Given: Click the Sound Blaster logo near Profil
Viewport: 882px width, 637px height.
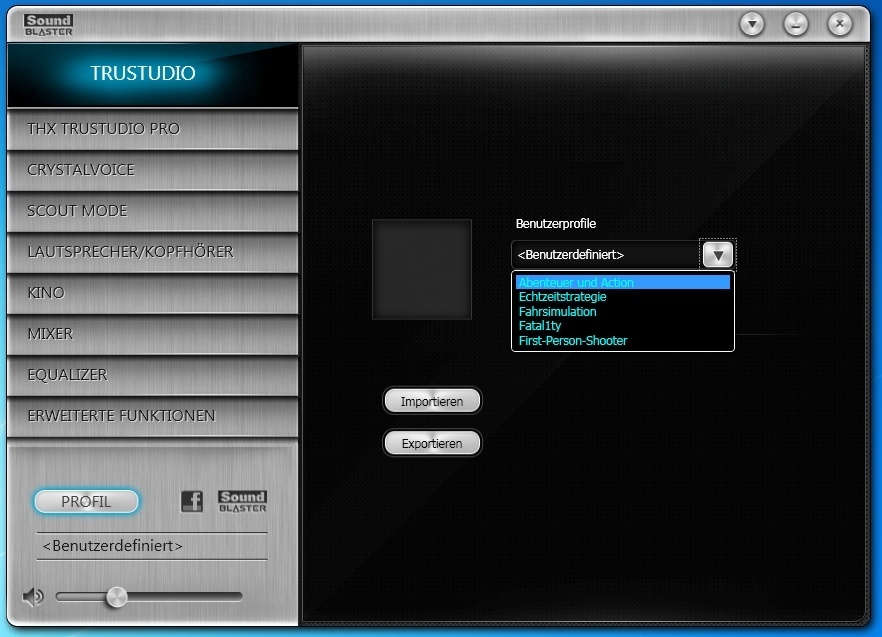Looking at the screenshot, I should click(x=242, y=501).
